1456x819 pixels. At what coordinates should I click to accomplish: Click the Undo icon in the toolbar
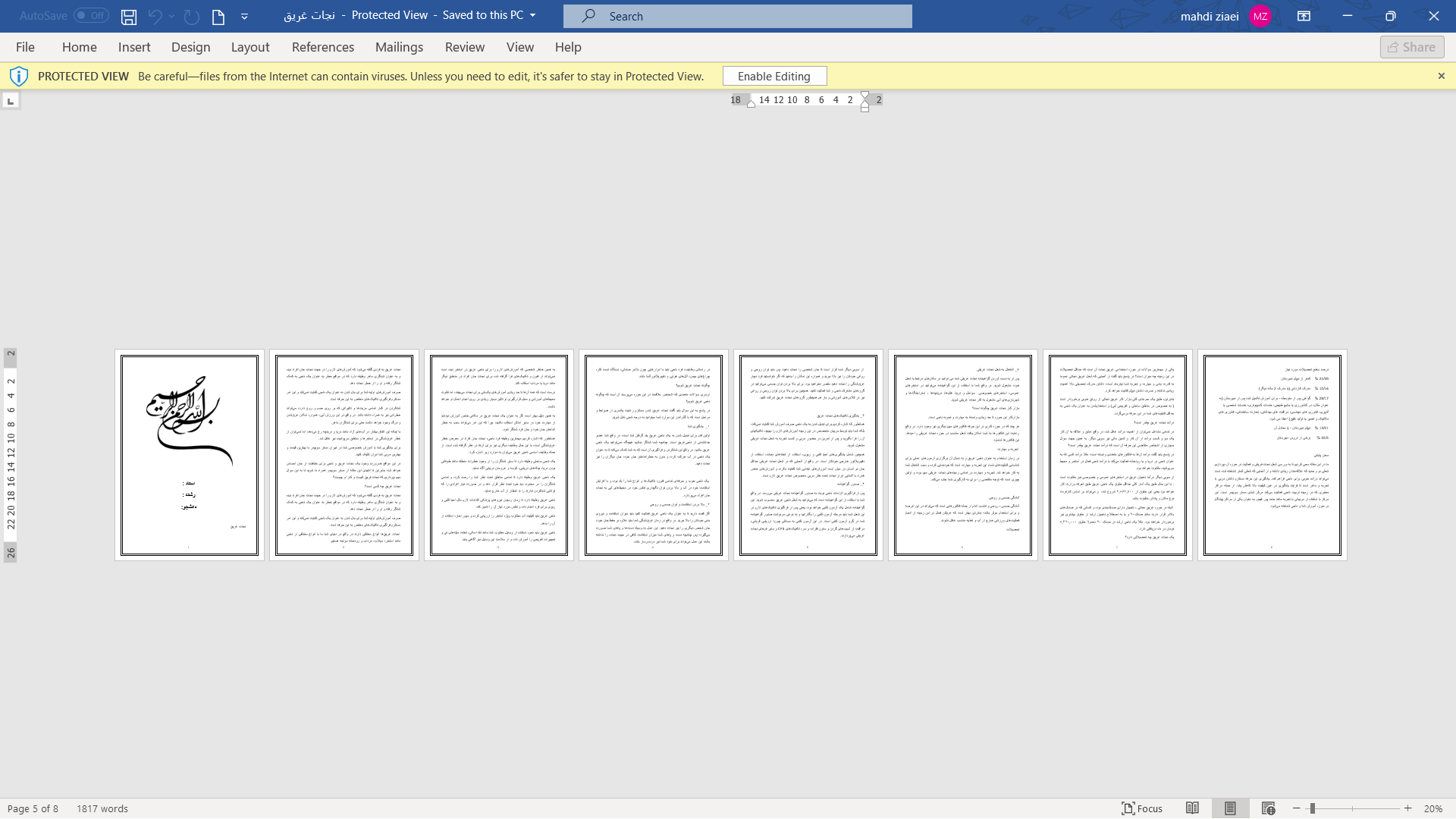(155, 15)
